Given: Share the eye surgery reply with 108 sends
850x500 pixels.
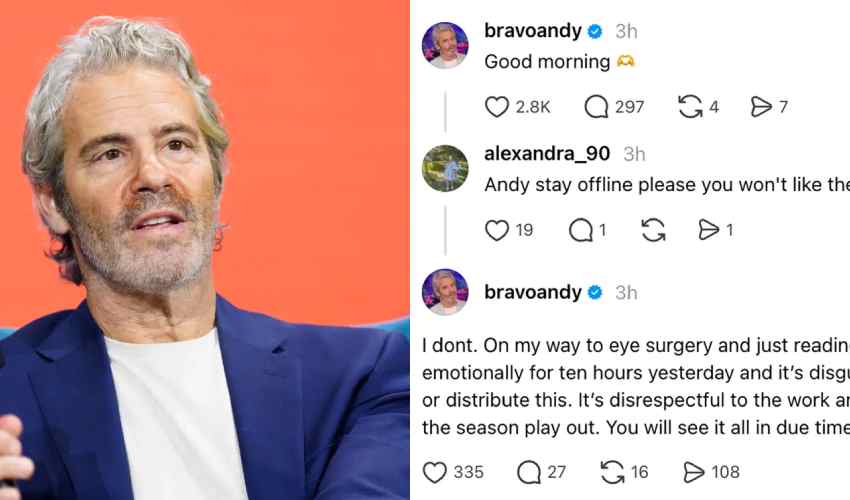Looking at the screenshot, I should tap(693, 472).
